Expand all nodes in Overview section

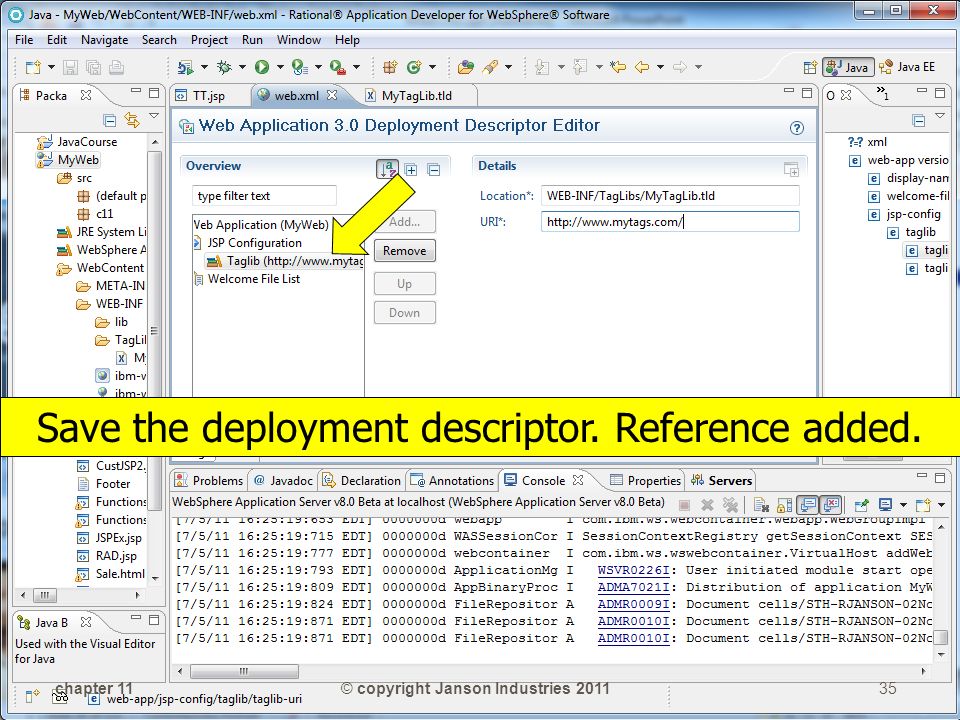[x=411, y=170]
